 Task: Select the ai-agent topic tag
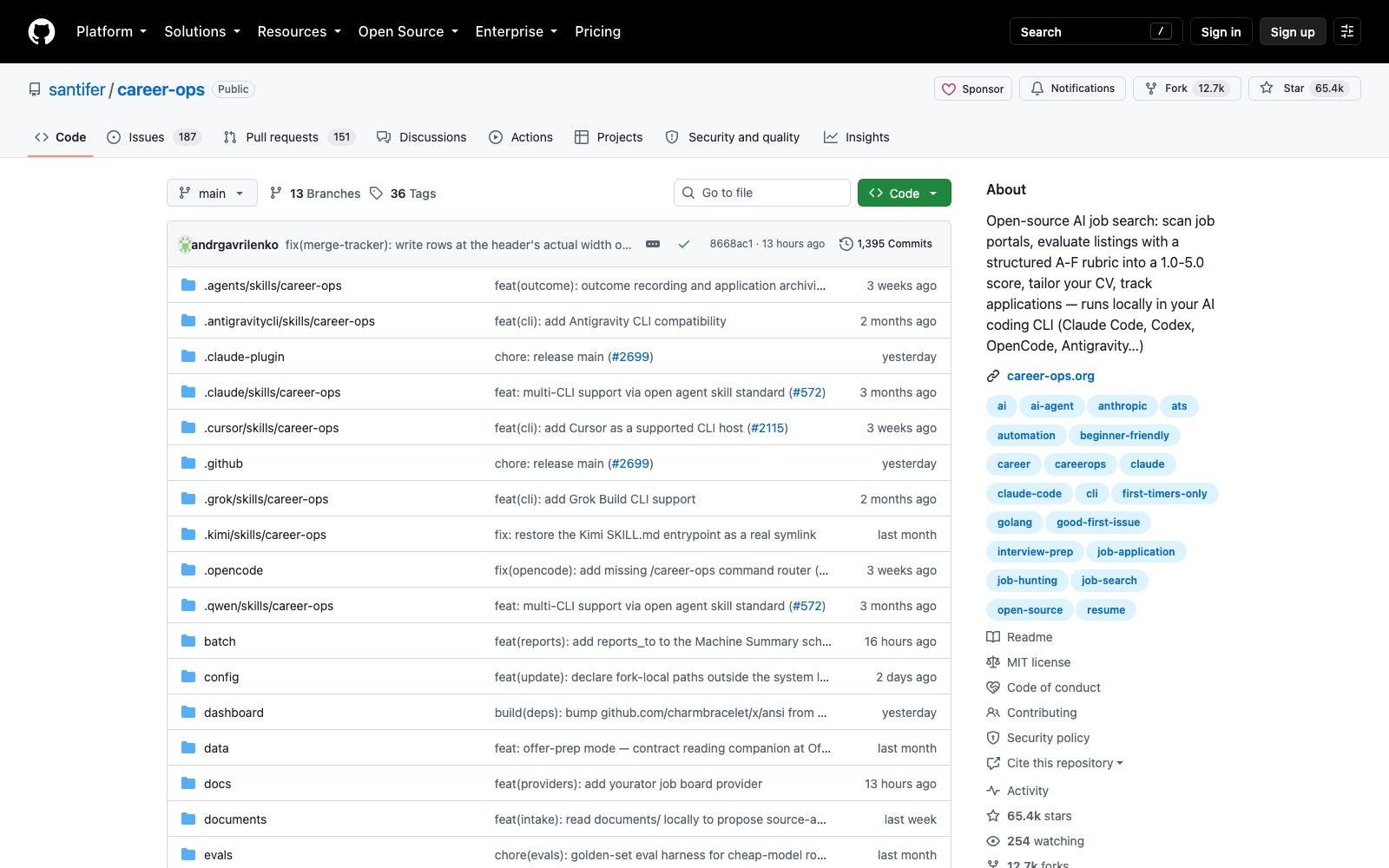[1051, 405]
